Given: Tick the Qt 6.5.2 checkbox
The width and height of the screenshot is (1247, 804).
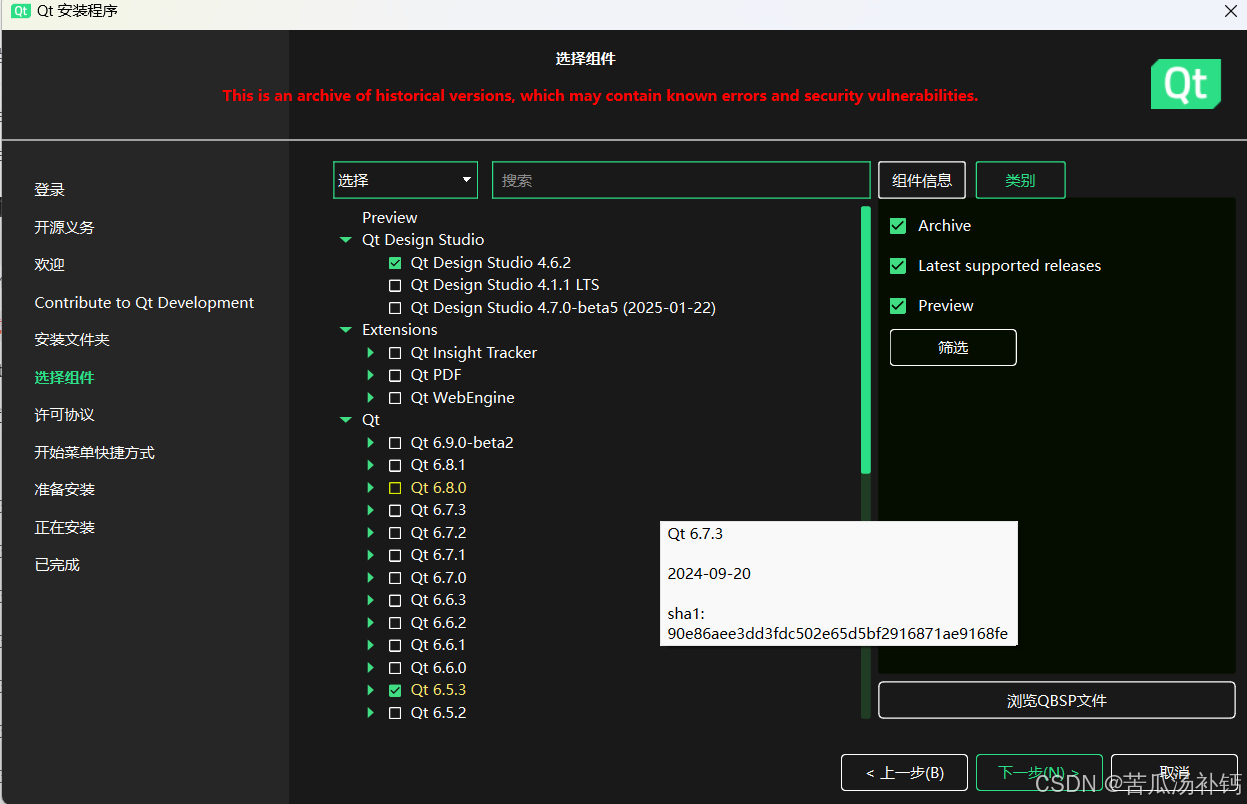Looking at the screenshot, I should click(x=395, y=713).
